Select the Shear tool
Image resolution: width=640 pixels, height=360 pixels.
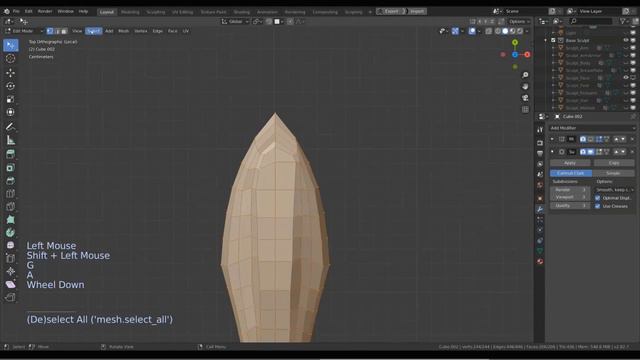(11, 284)
